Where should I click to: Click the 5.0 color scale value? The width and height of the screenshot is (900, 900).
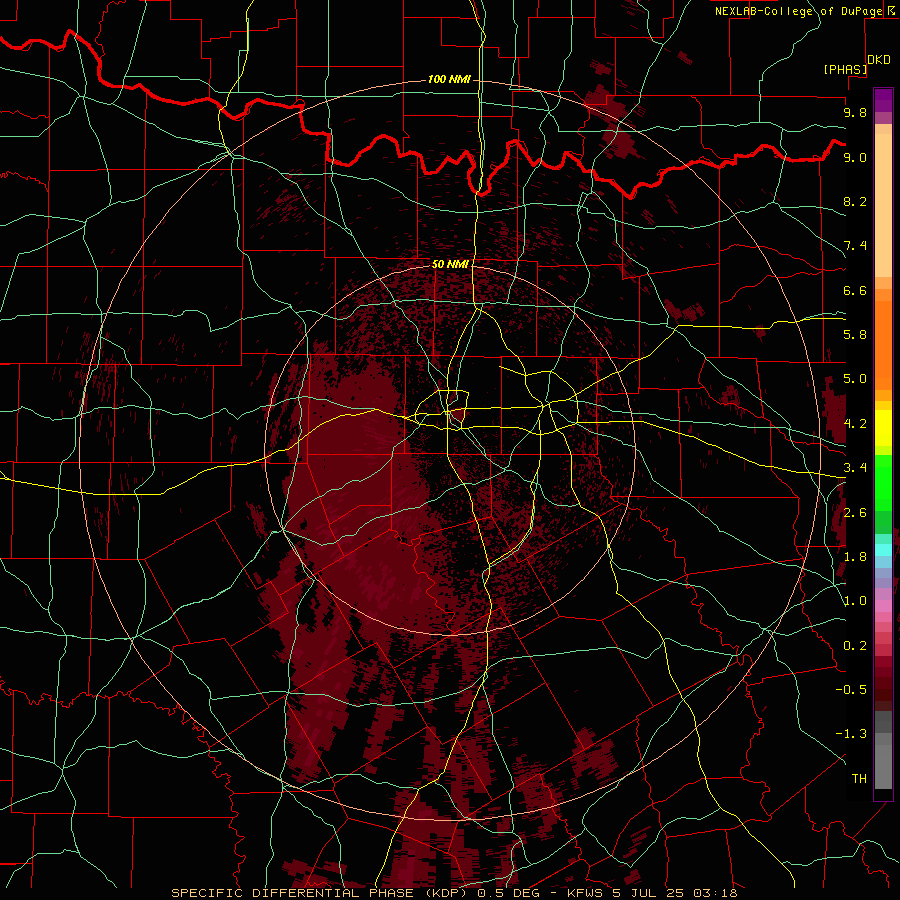[x=855, y=379]
